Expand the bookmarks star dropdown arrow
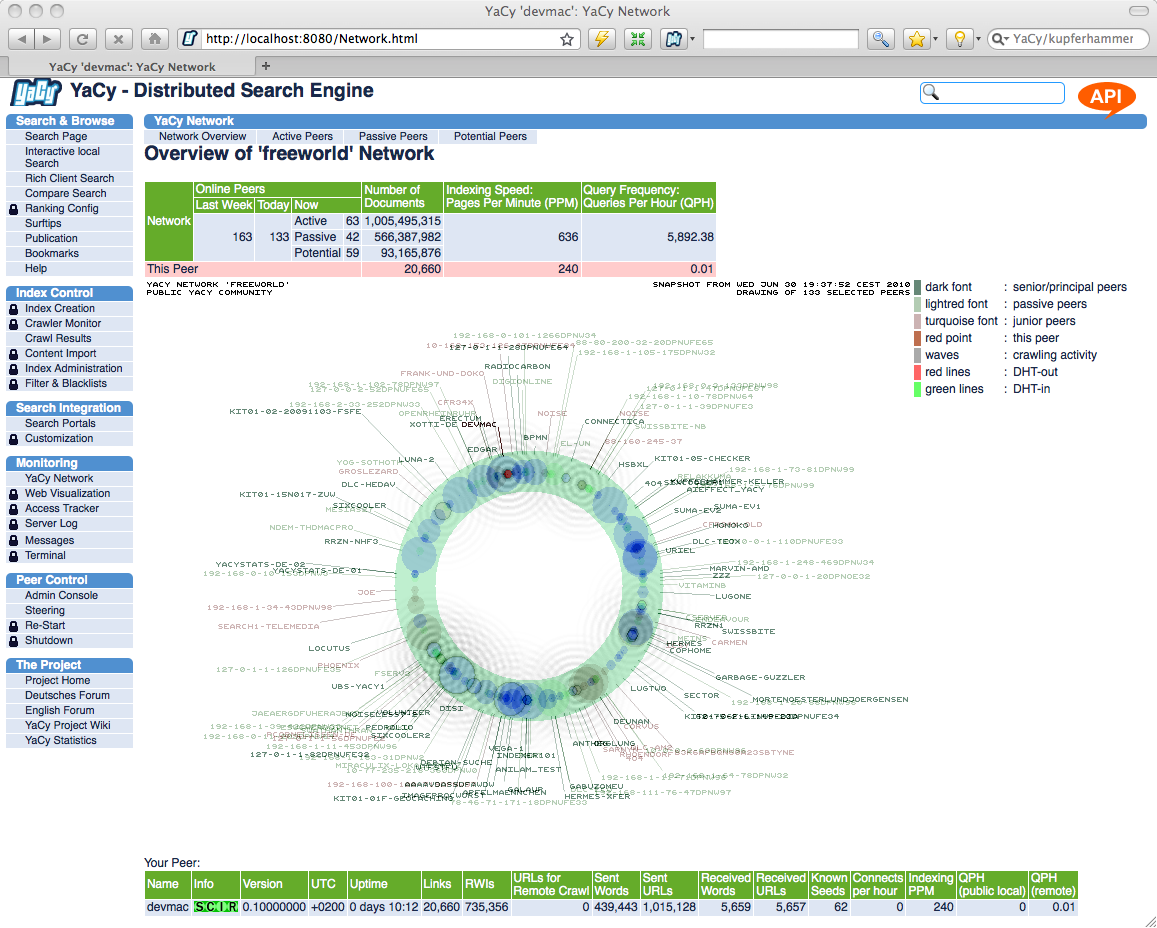 [935, 40]
